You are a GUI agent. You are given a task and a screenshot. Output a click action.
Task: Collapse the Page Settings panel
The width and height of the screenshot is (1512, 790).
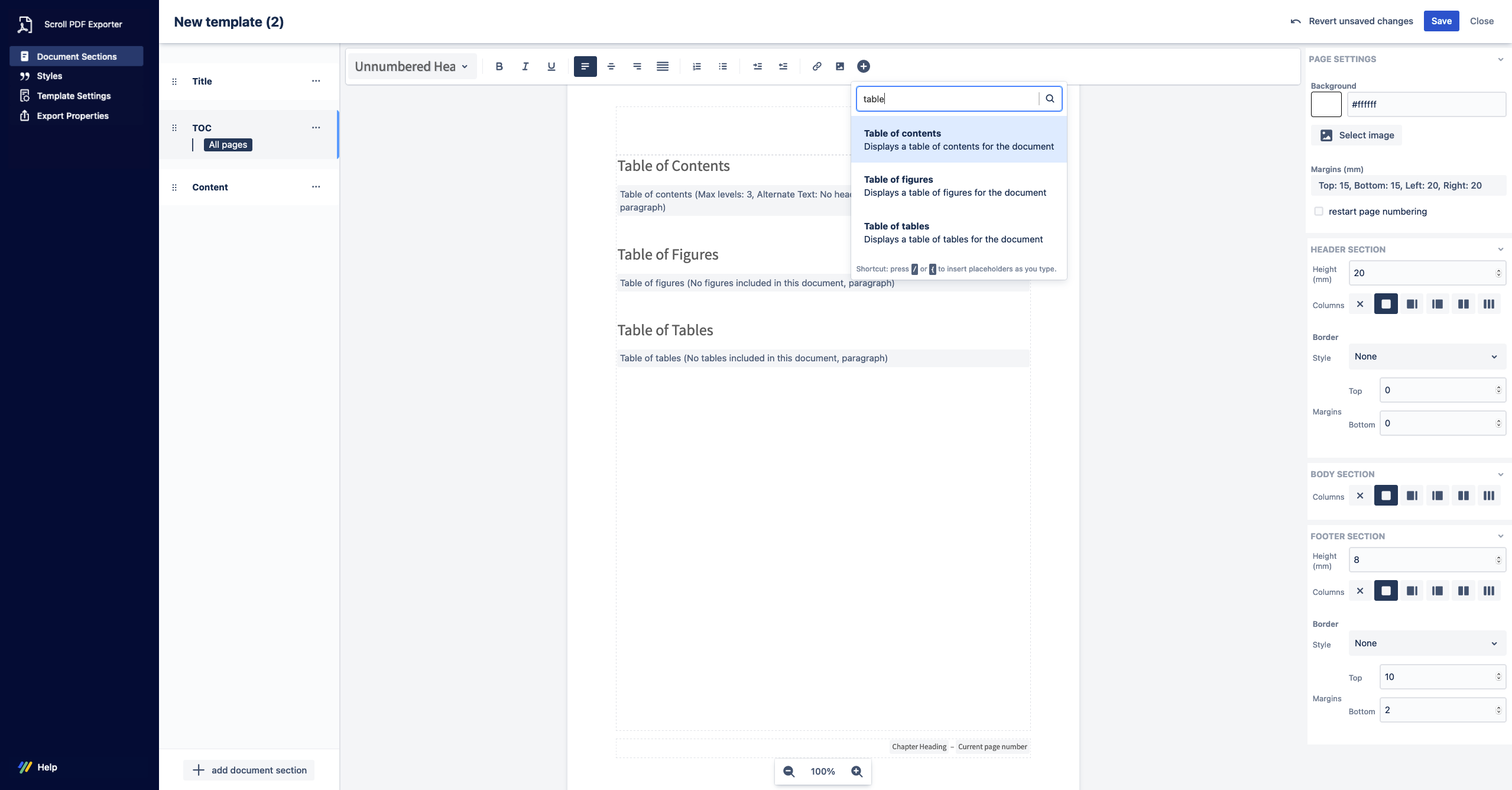[1500, 59]
